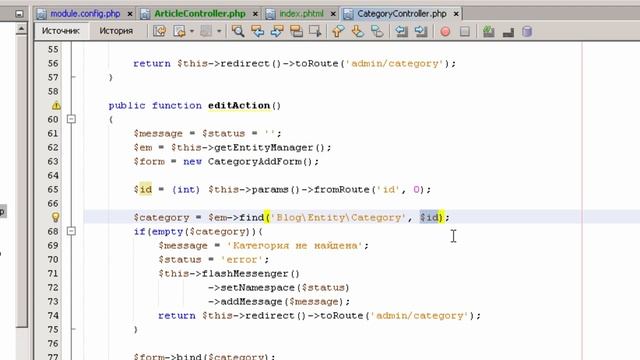Click the minimize panel icon at top-left
This screenshot has height=360, width=640.
[19, 14]
